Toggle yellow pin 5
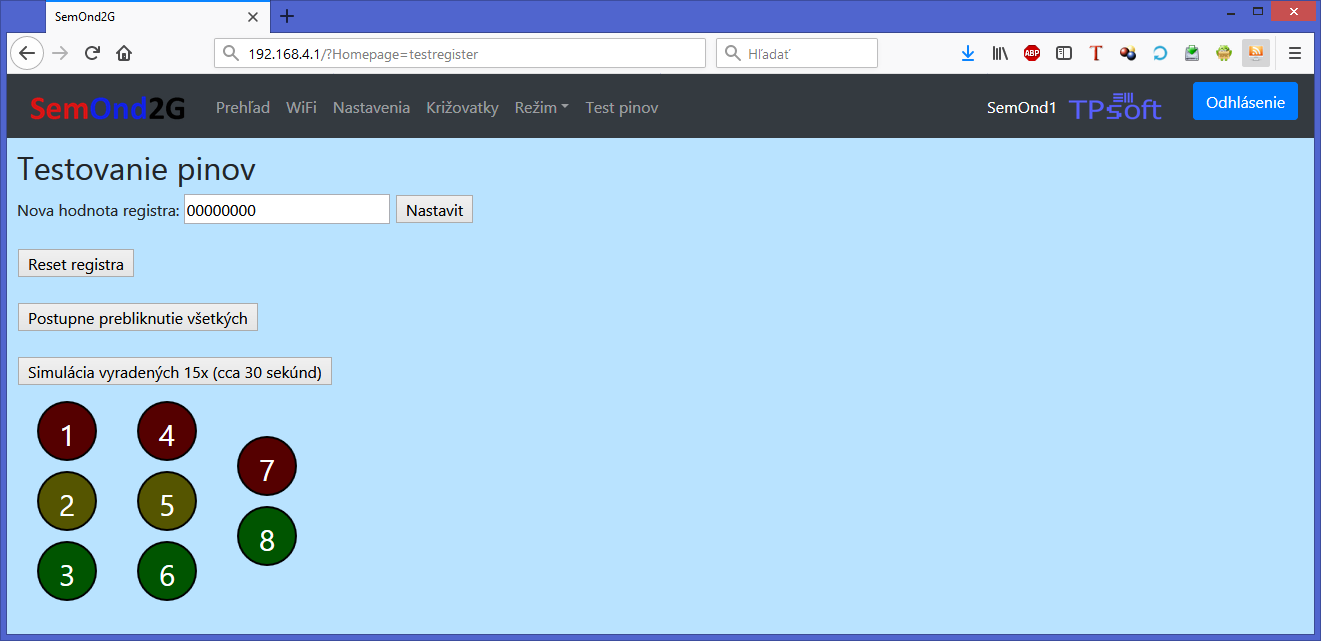This screenshot has height=641, width=1321. tap(167, 502)
